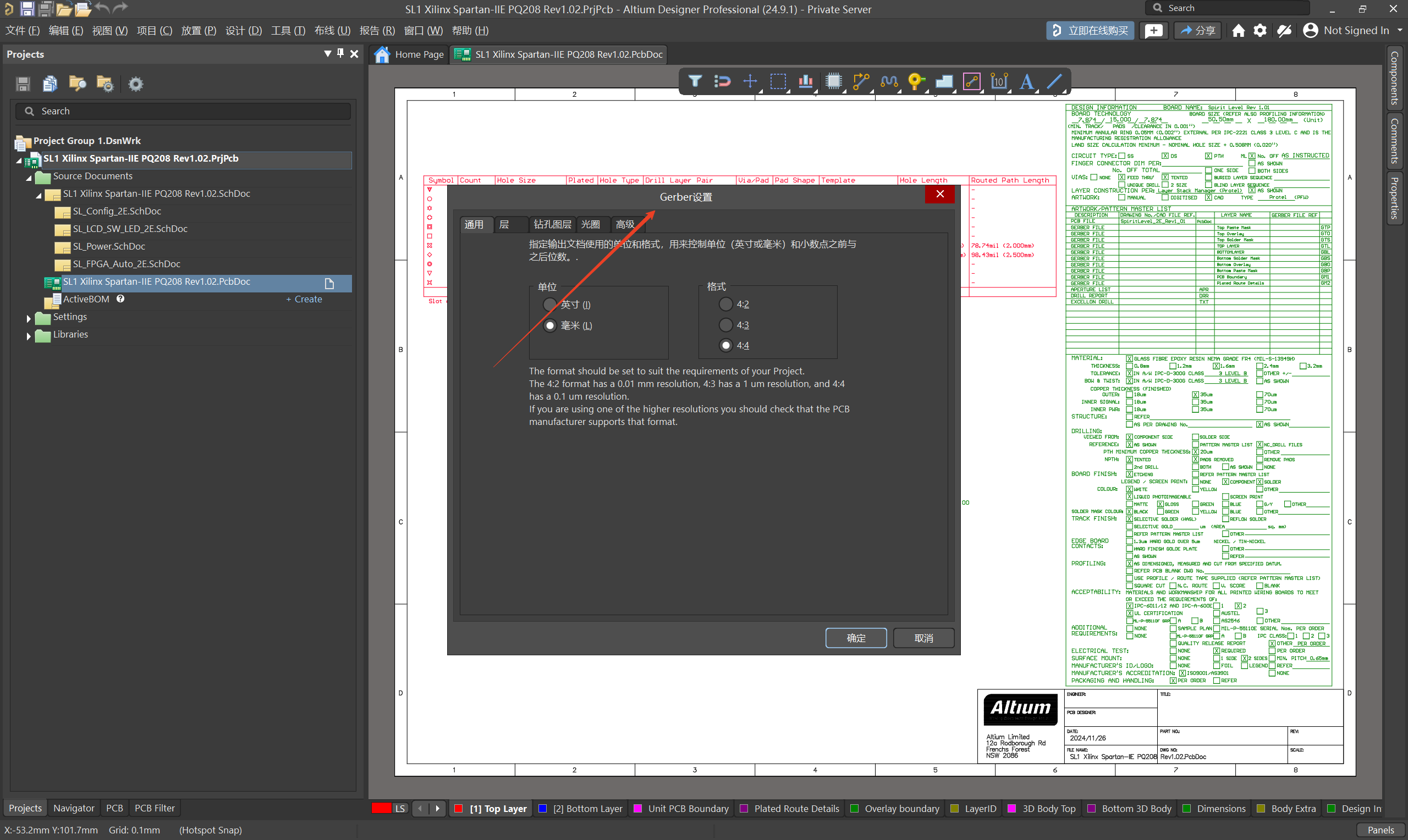Open the 布线 (U) menu

pyautogui.click(x=332, y=31)
